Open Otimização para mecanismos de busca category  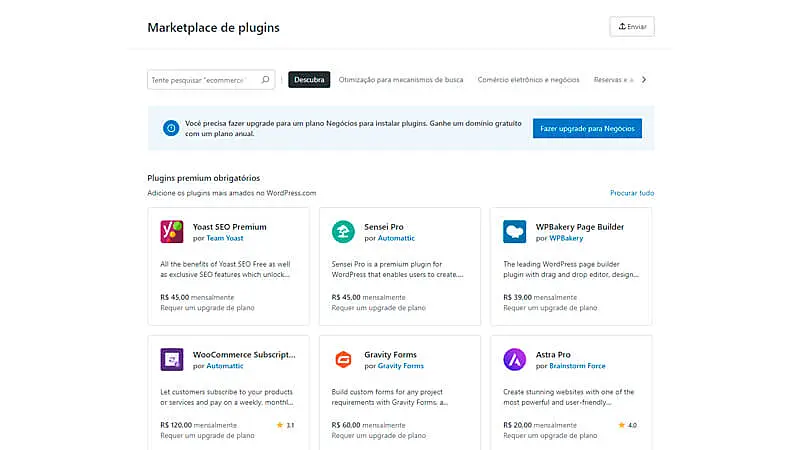click(401, 80)
